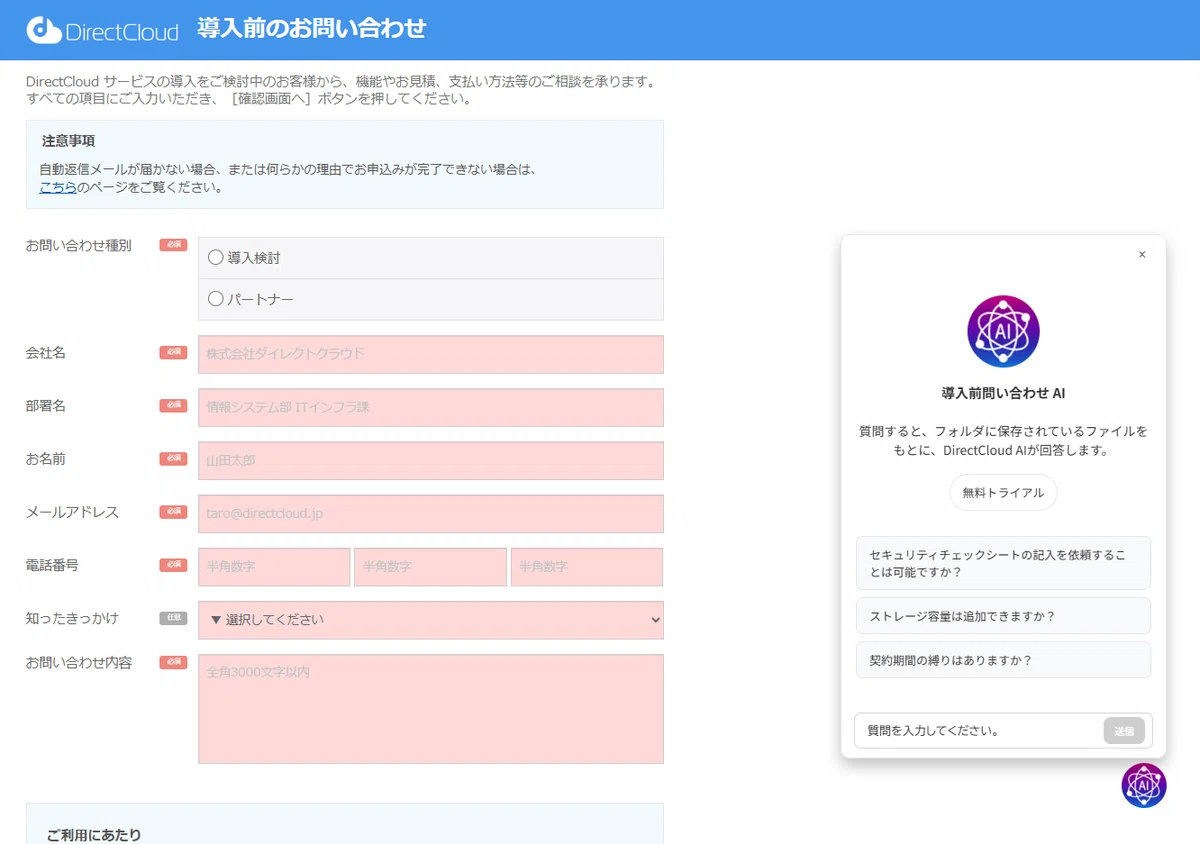Image resolution: width=1200 pixels, height=844 pixels.
Task: Click the 必須 badge beside 会社名
Action: (173, 352)
